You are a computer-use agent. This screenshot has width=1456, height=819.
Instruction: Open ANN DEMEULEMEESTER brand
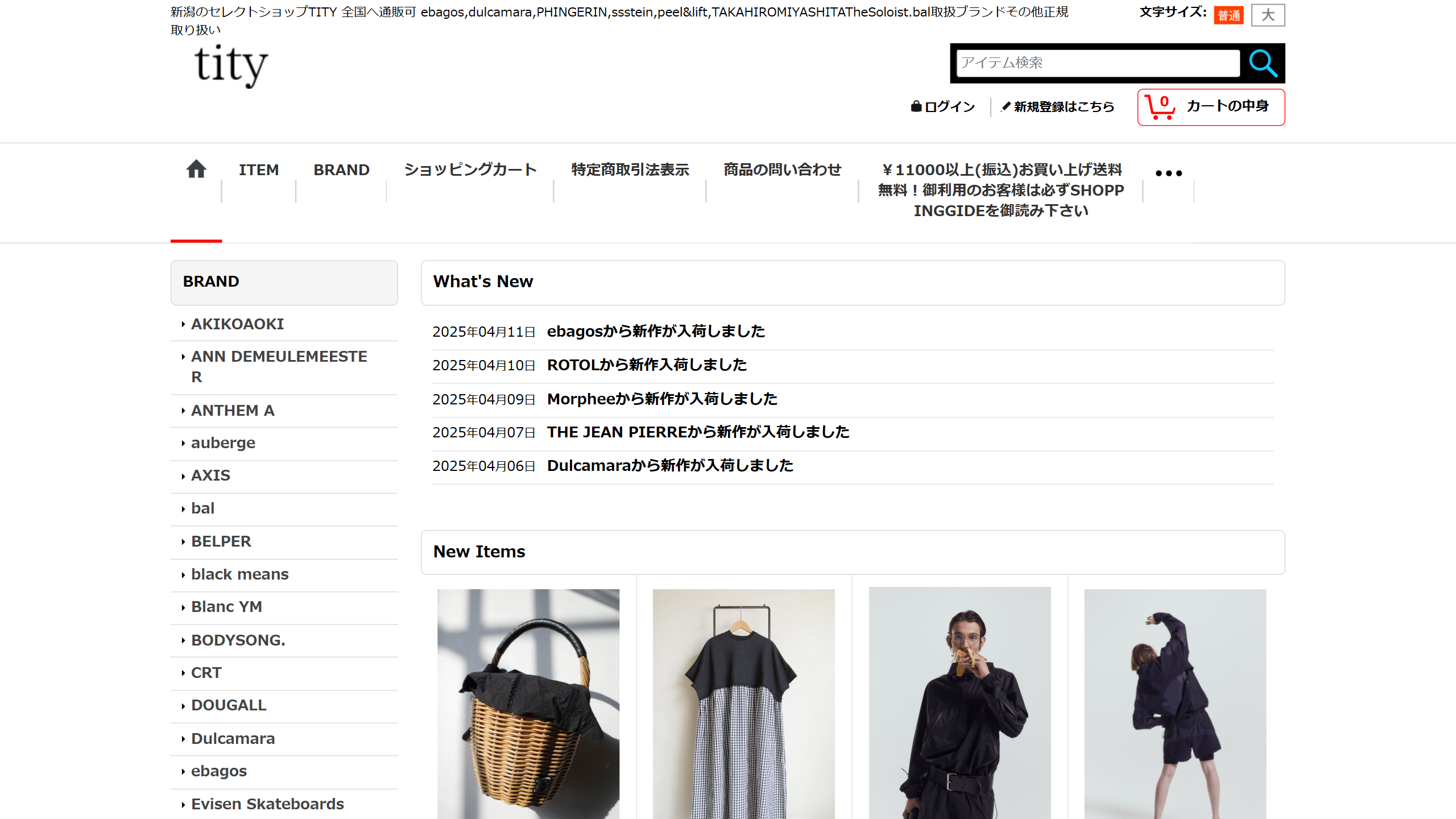pyautogui.click(x=279, y=367)
